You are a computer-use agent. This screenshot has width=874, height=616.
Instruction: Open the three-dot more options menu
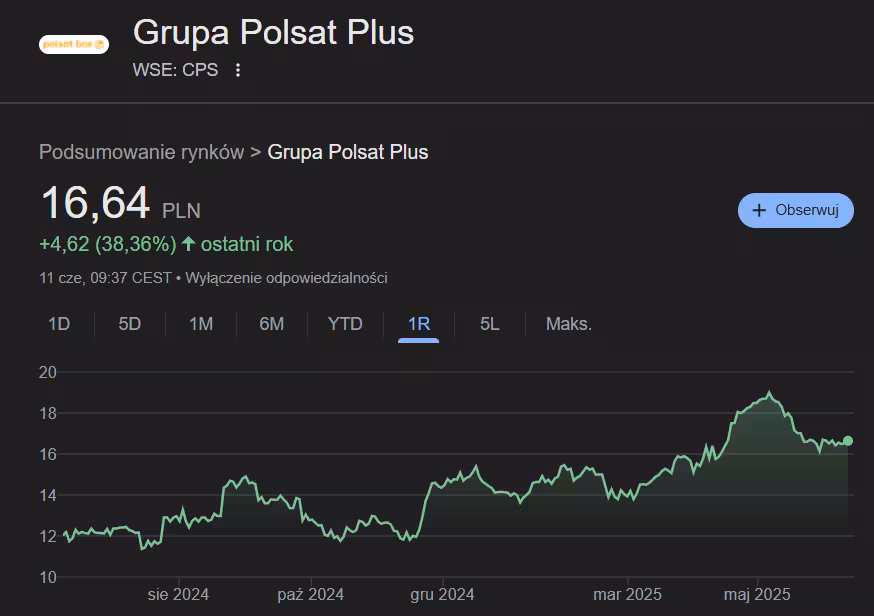238,70
